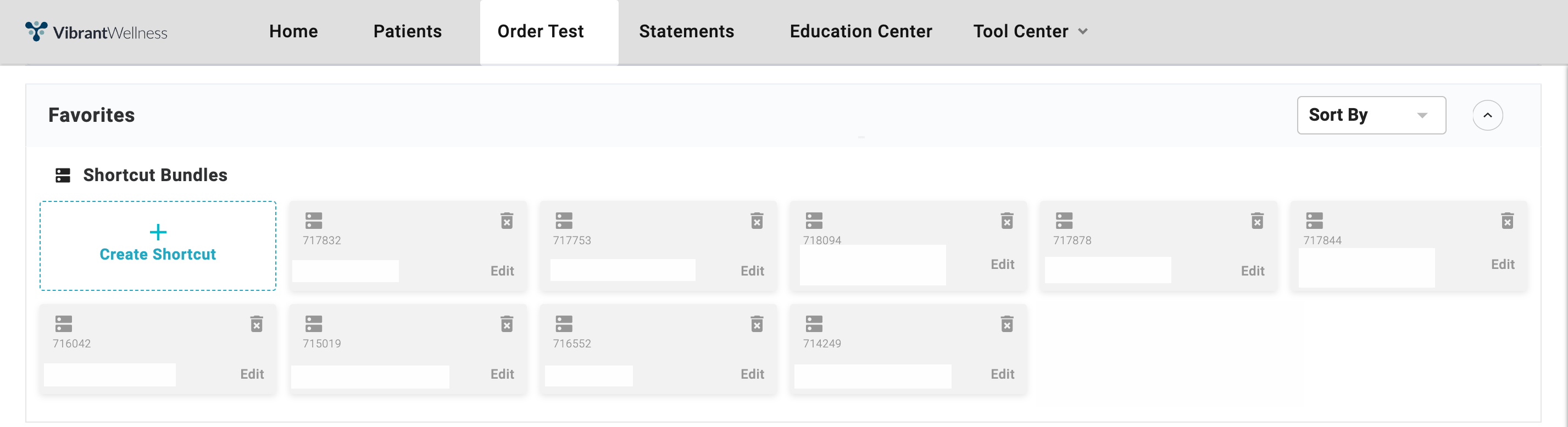Click Create Shortcut button

[158, 246]
